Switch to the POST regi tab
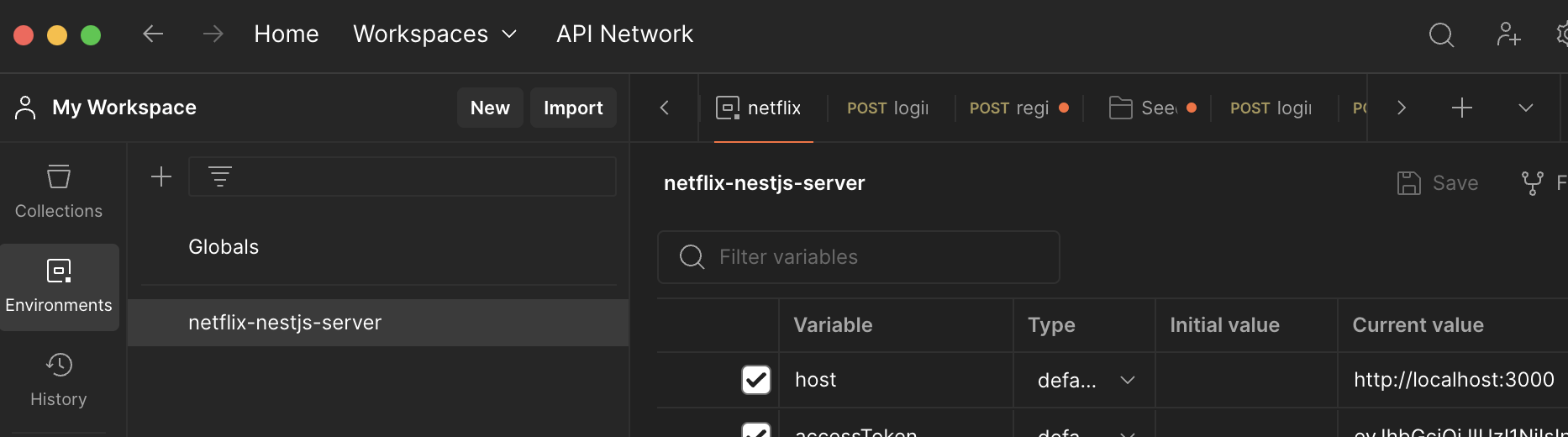 1018,108
